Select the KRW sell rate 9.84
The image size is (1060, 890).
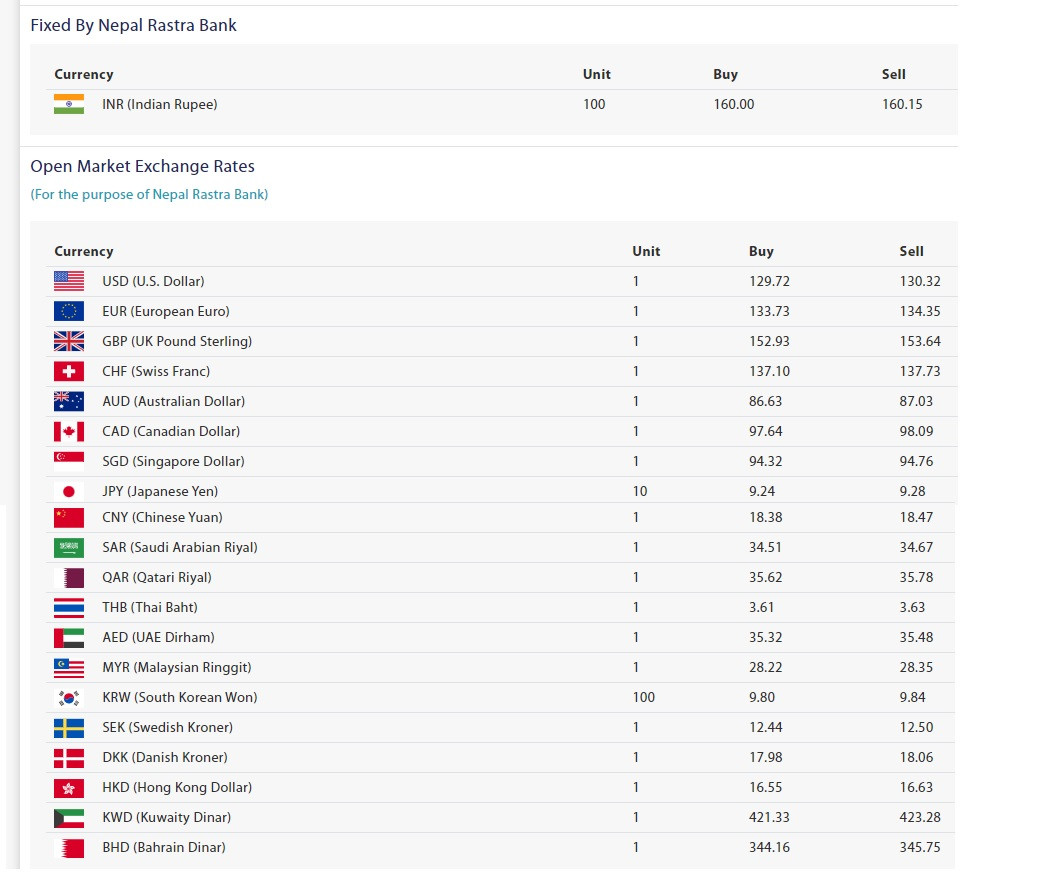912,697
